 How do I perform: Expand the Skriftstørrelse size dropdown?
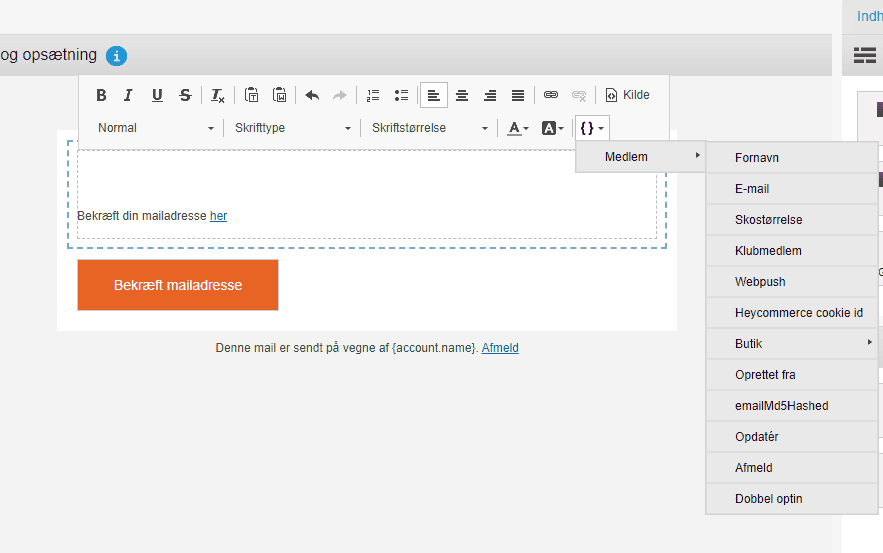429,128
